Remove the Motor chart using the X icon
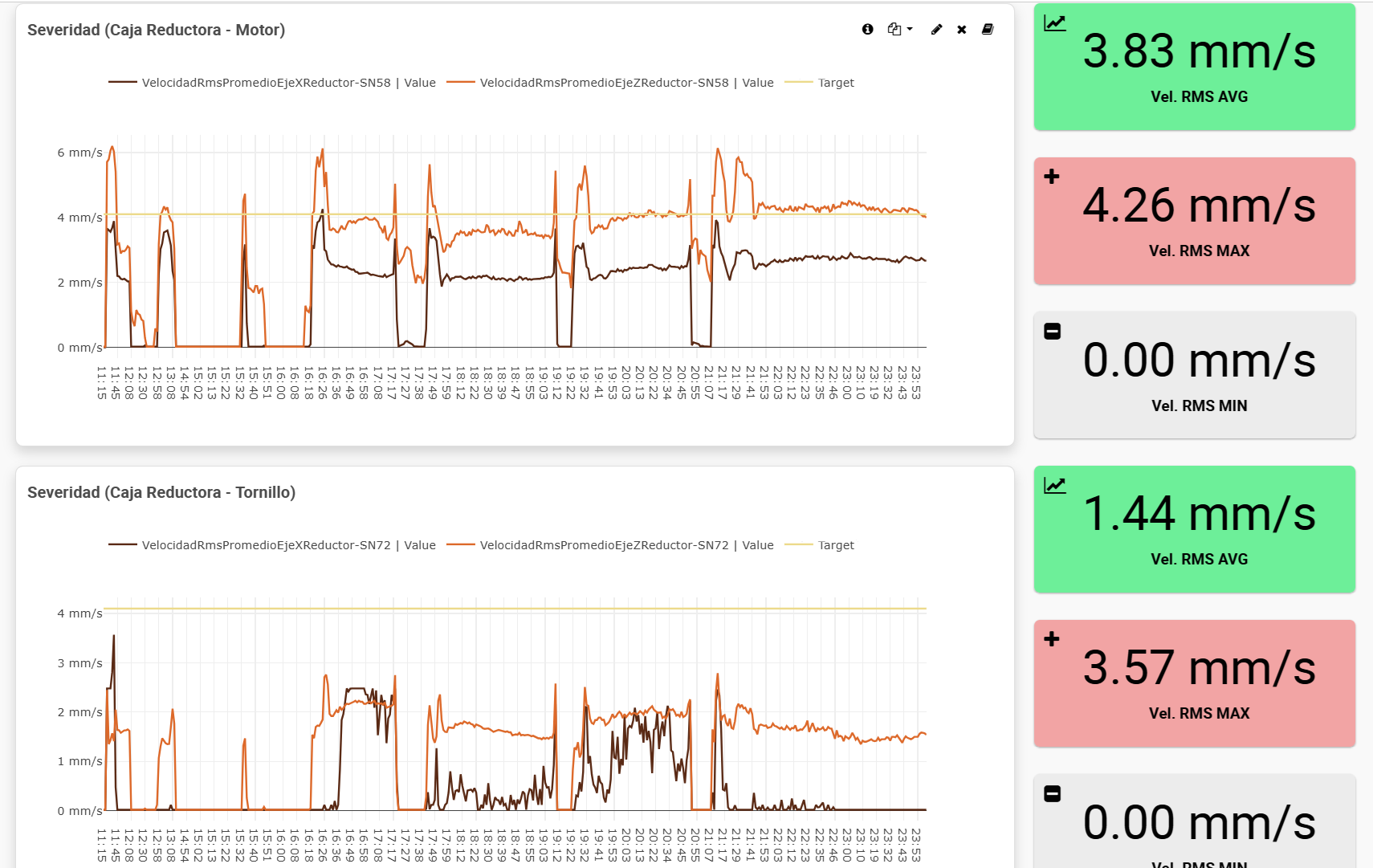Viewport: 1373px width, 868px height. coord(962,29)
